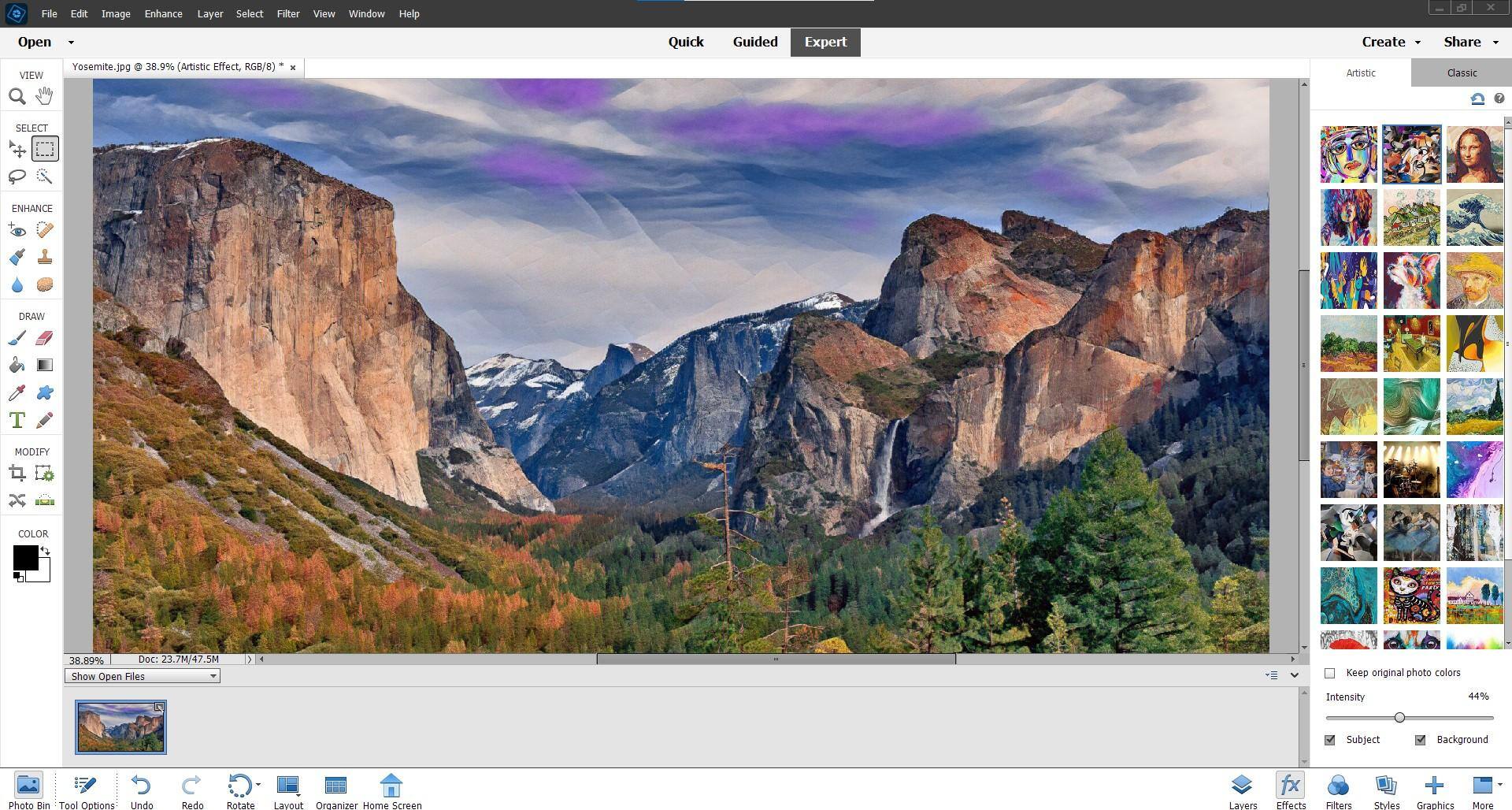
Task: Click the Intensity slider handle
Action: (x=1399, y=718)
